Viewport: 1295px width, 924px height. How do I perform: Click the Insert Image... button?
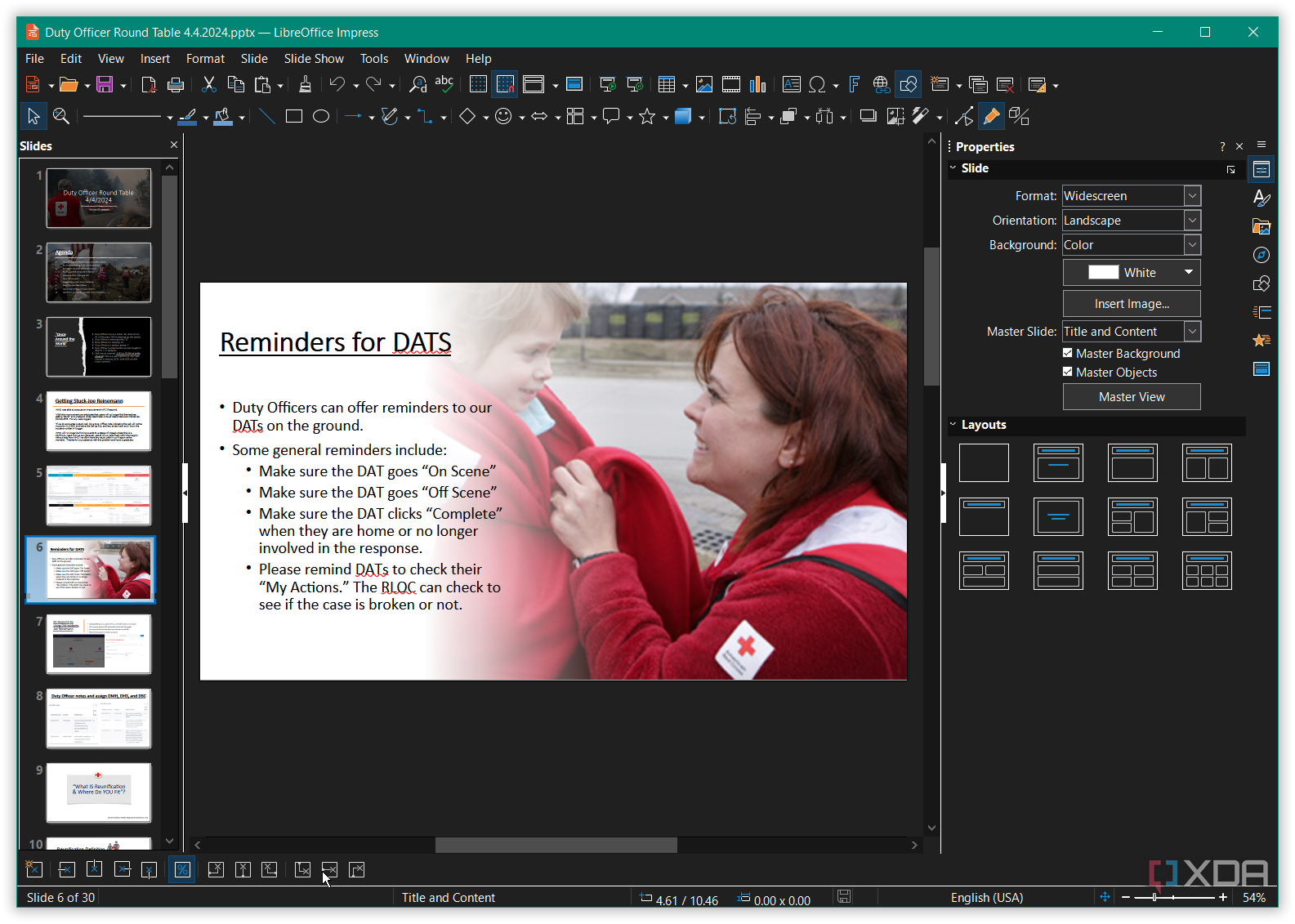pyautogui.click(x=1132, y=304)
